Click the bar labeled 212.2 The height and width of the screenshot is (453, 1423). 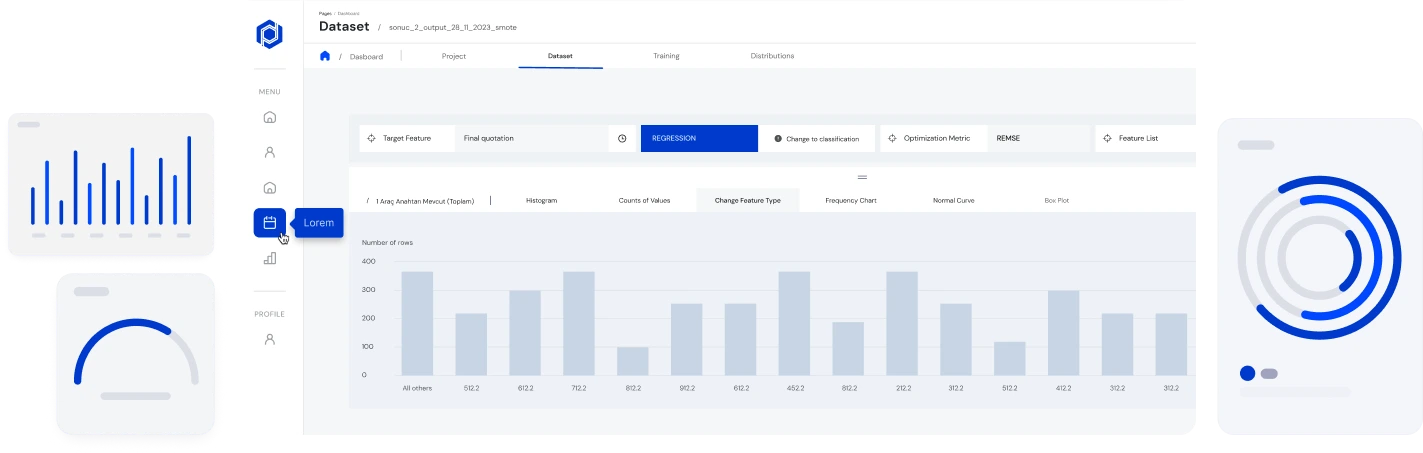point(902,323)
